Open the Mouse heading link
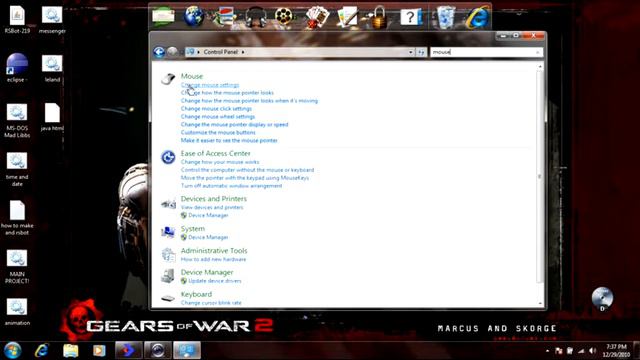Screen dimensions: 640x360 (x=192, y=76)
